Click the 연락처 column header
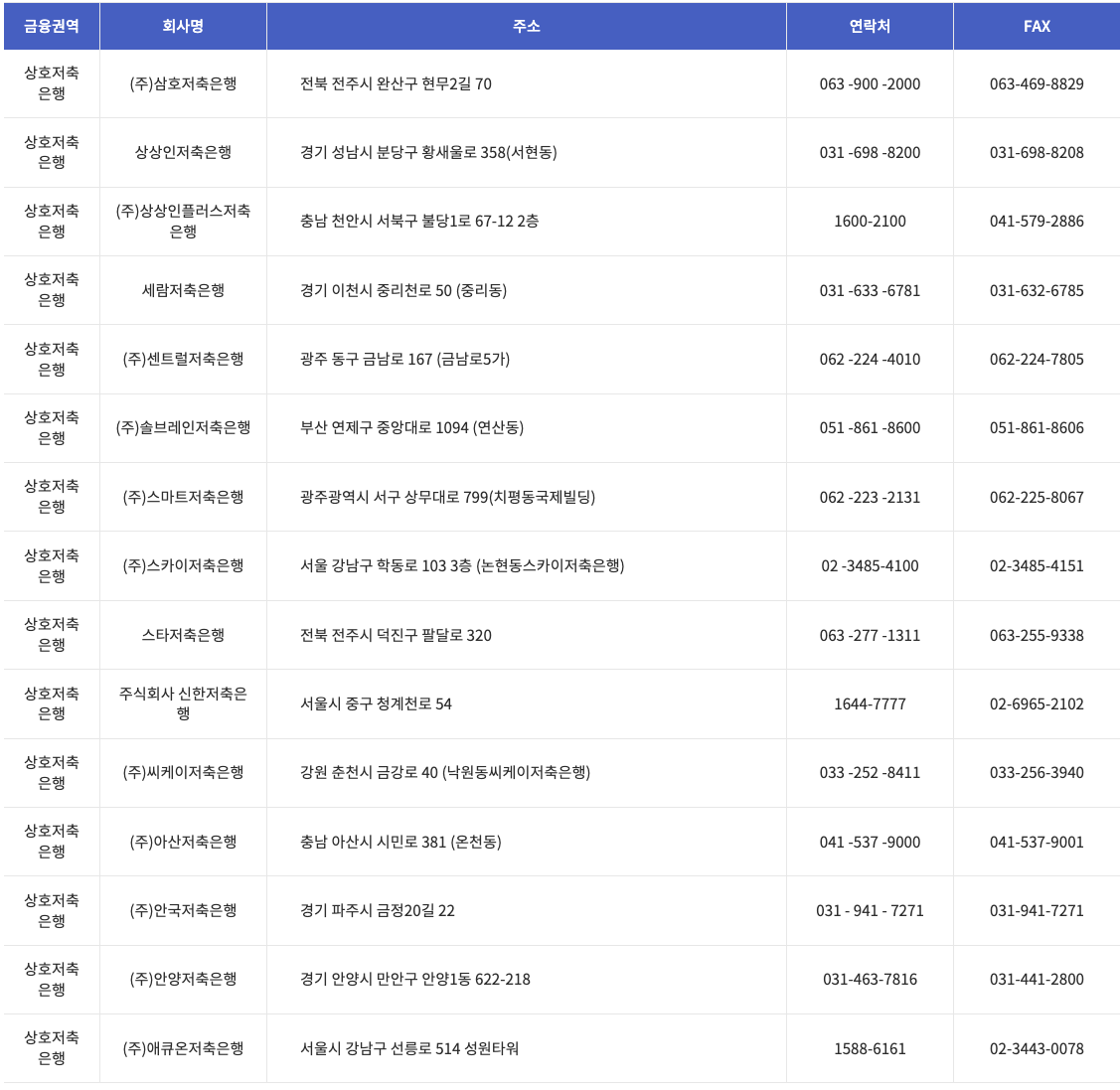The width and height of the screenshot is (1120, 1090). tap(870, 27)
